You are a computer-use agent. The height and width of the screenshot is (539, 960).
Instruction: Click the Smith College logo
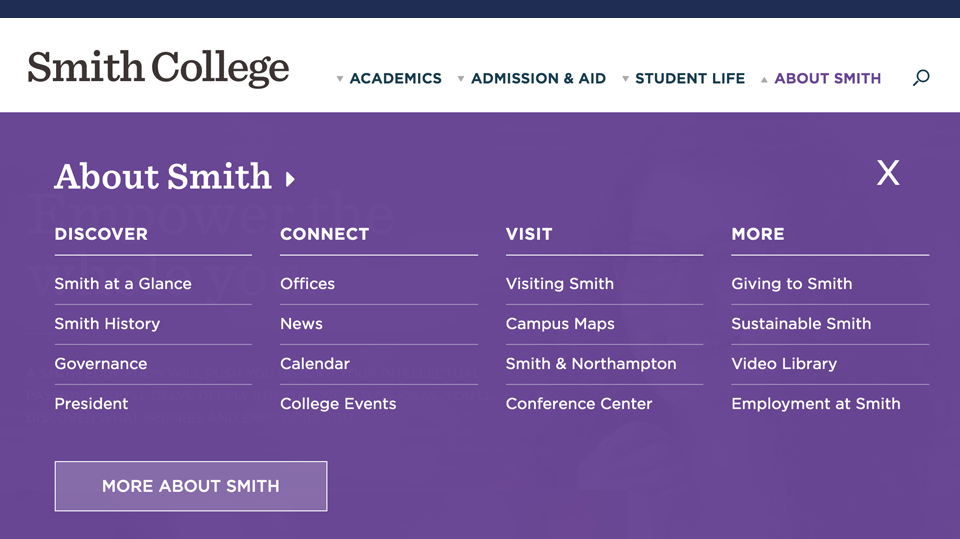click(x=158, y=68)
